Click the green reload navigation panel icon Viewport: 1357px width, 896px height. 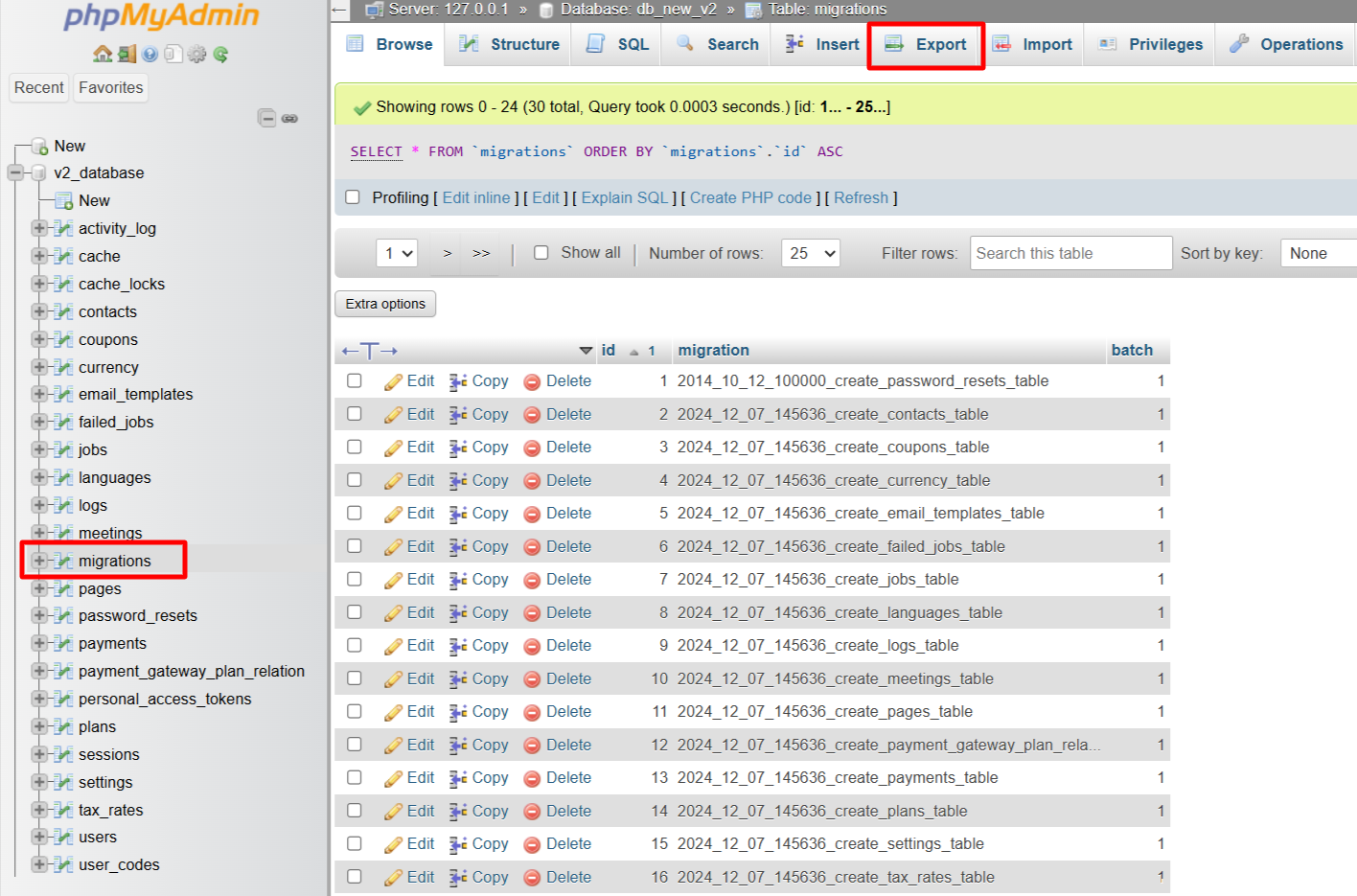point(221,54)
